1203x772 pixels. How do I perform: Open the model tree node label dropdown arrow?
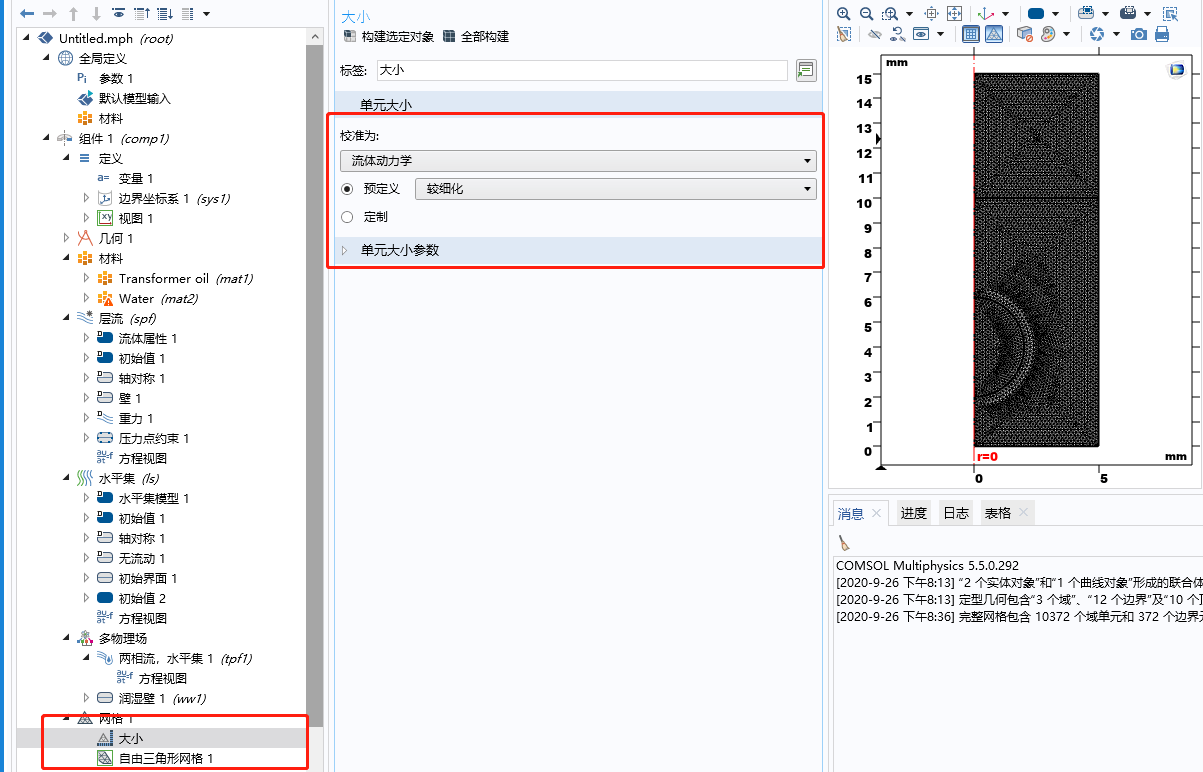tap(206, 14)
